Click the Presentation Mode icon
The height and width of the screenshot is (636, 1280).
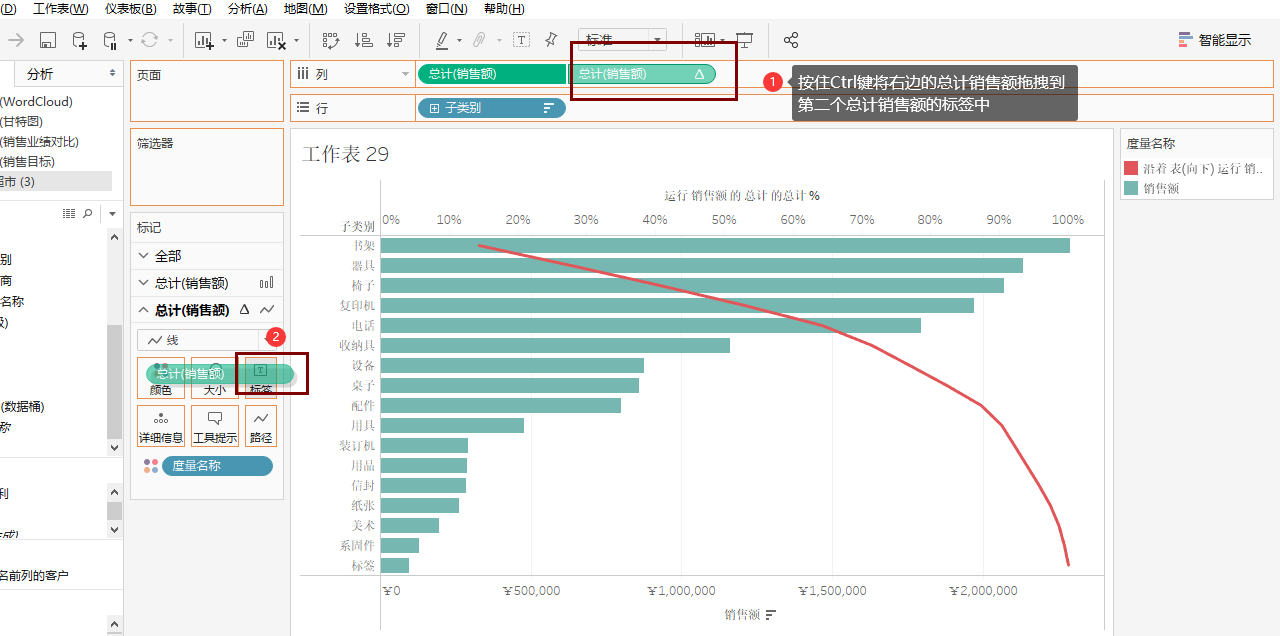point(744,40)
